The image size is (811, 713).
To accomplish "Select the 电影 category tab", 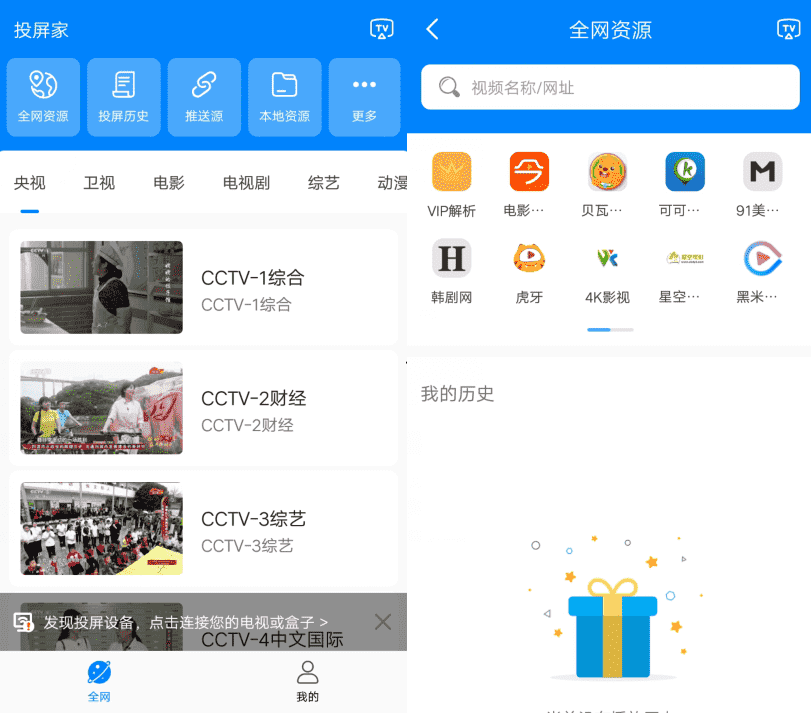I will coord(169,183).
